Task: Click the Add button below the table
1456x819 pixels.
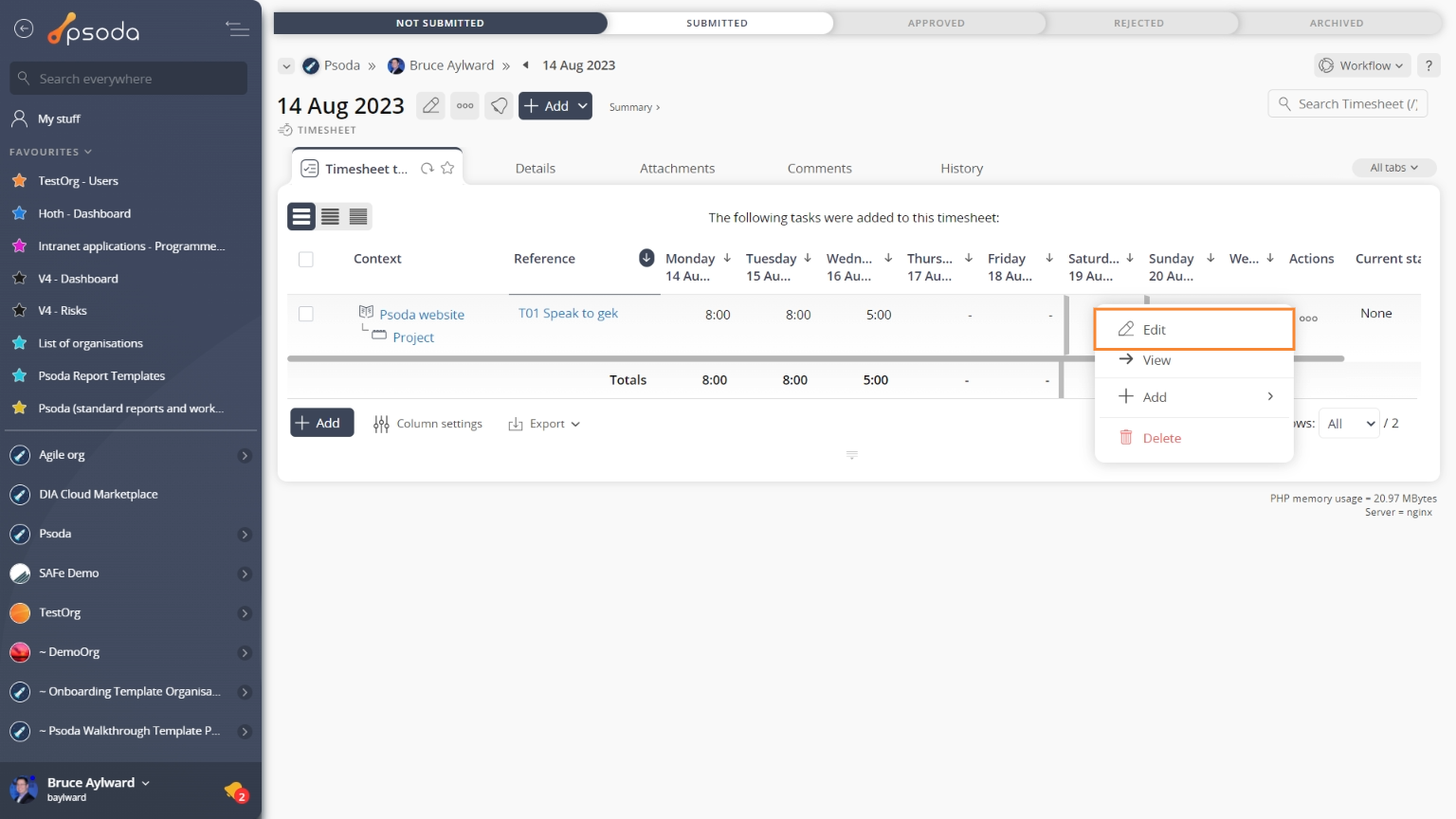Action: pyautogui.click(x=322, y=423)
